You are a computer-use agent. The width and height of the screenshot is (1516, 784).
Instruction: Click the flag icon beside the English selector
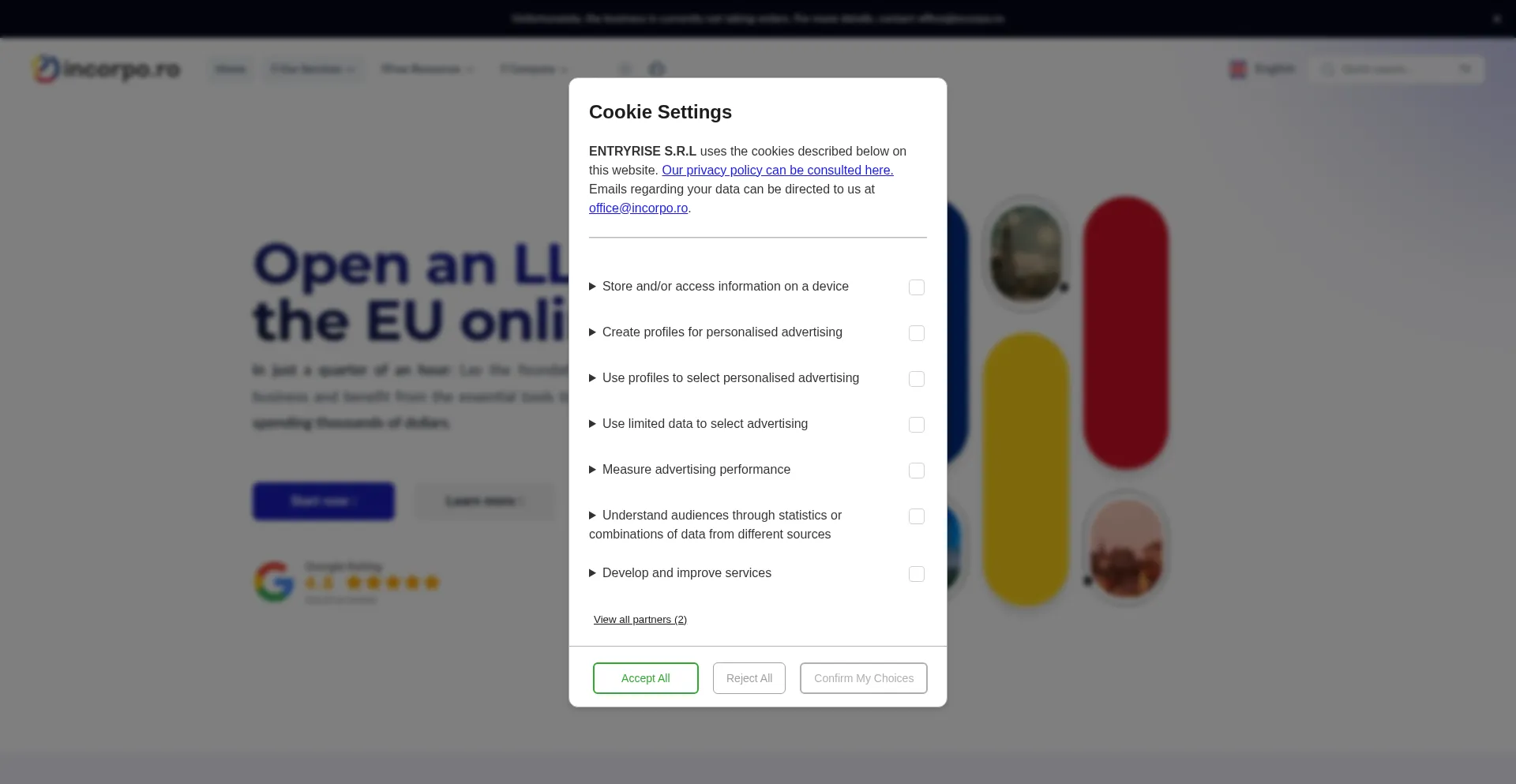1237,69
